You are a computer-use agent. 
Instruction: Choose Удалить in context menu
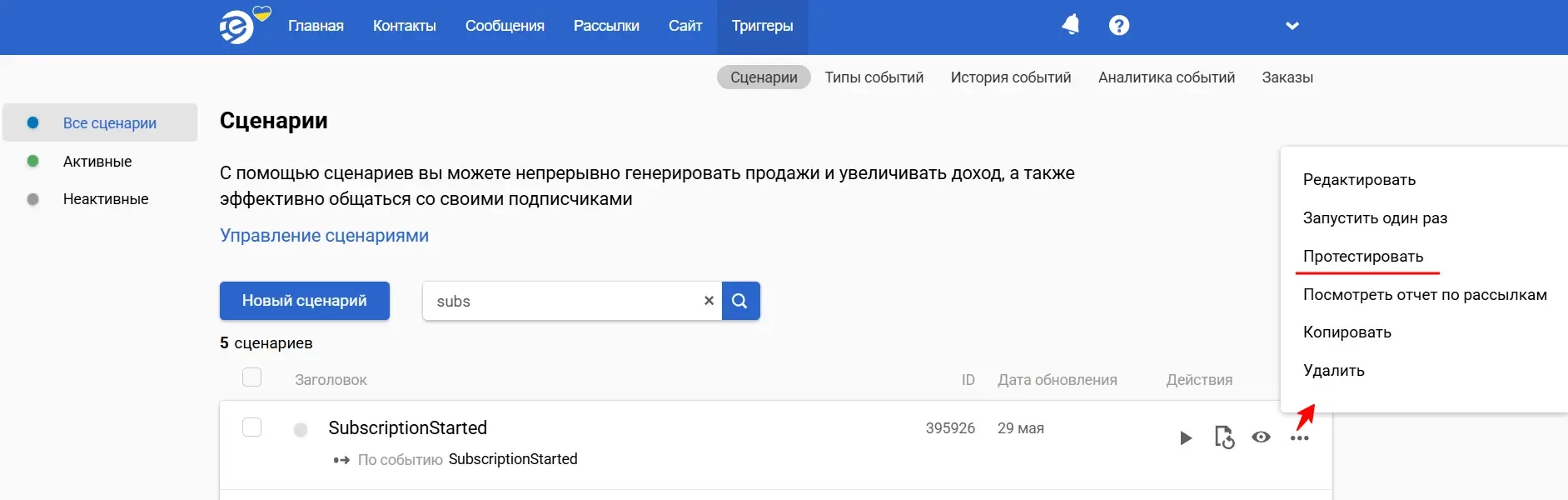1334,371
